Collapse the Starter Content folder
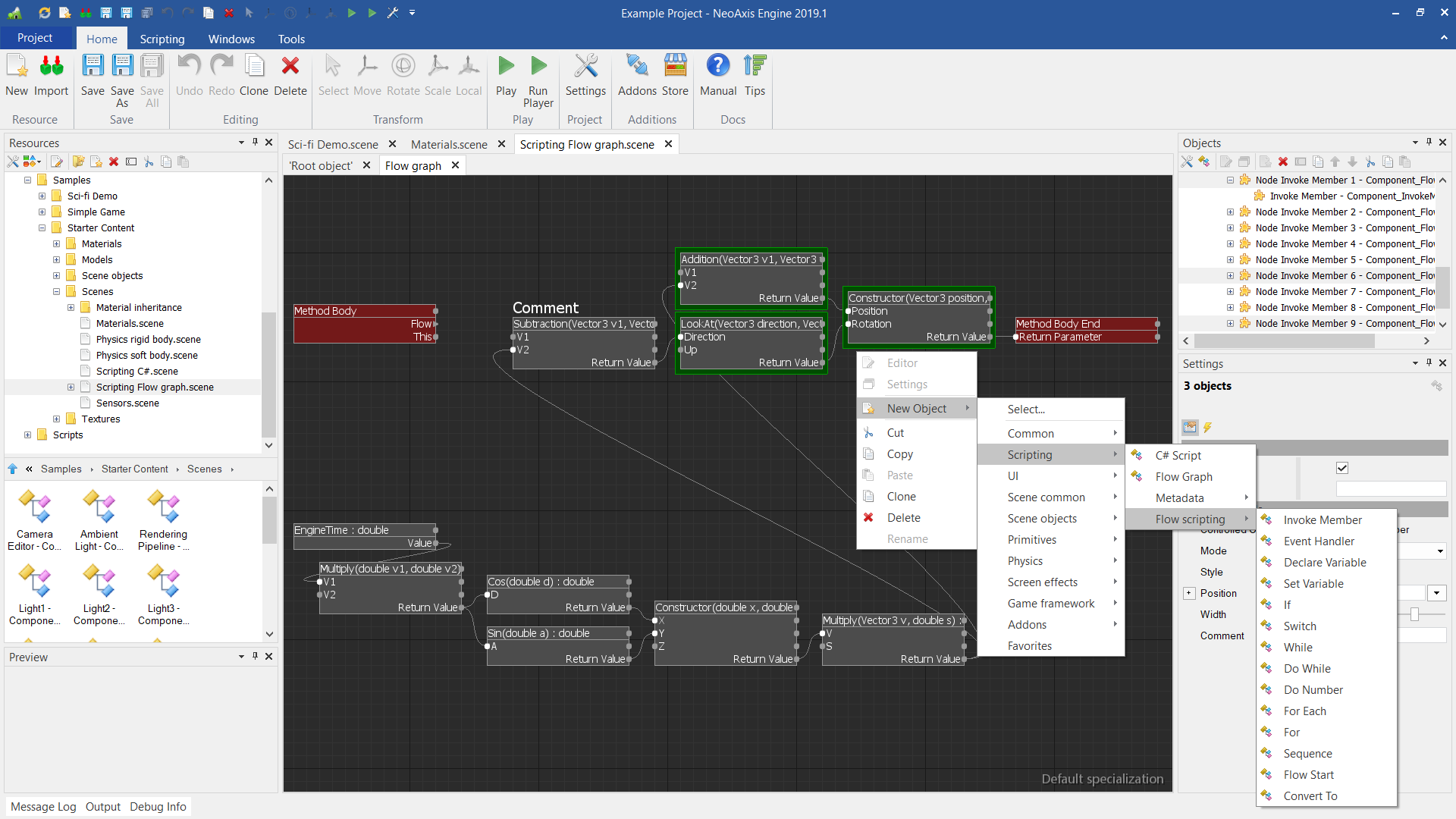The width and height of the screenshot is (1456, 819). (42, 227)
